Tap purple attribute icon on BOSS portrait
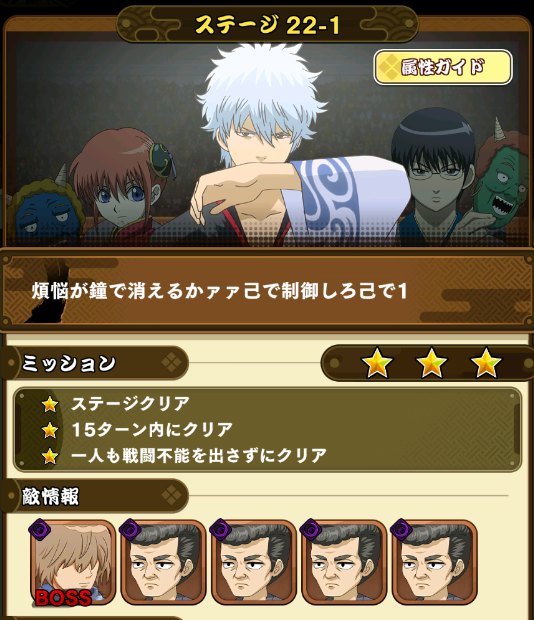Viewport: 534px width, 620px height. [40, 529]
